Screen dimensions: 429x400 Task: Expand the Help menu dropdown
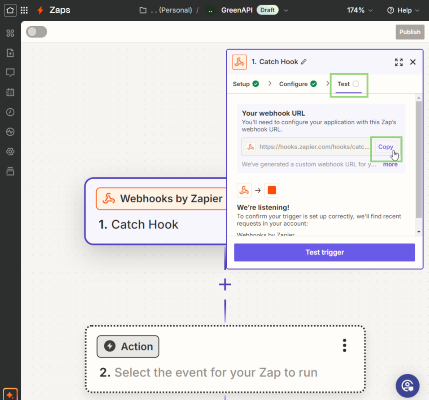[403, 10]
